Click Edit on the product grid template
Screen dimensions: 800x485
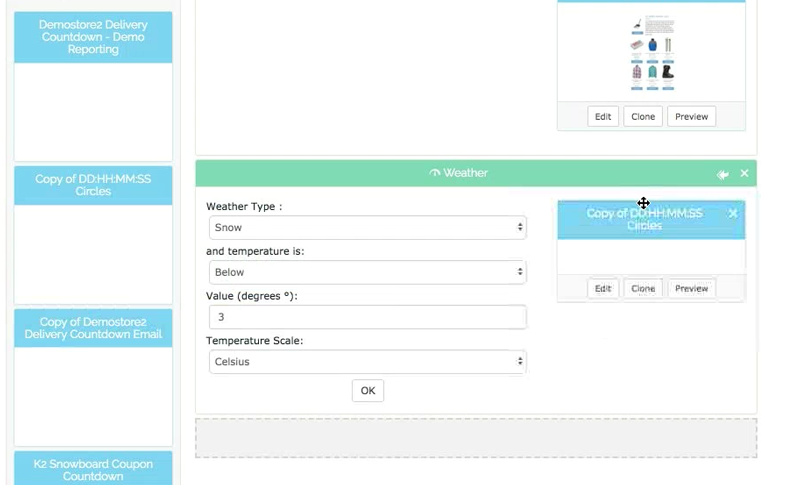(603, 116)
